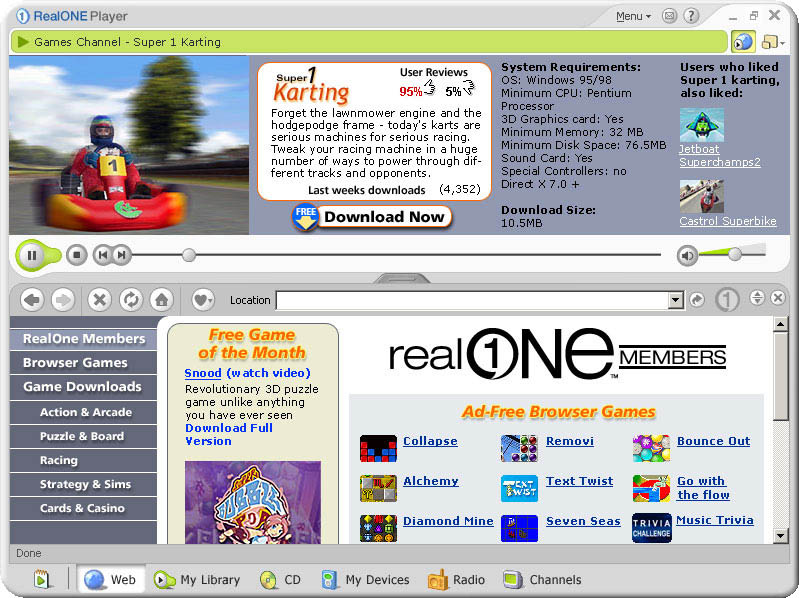Click the Go arrow beside Location field

click(x=697, y=300)
